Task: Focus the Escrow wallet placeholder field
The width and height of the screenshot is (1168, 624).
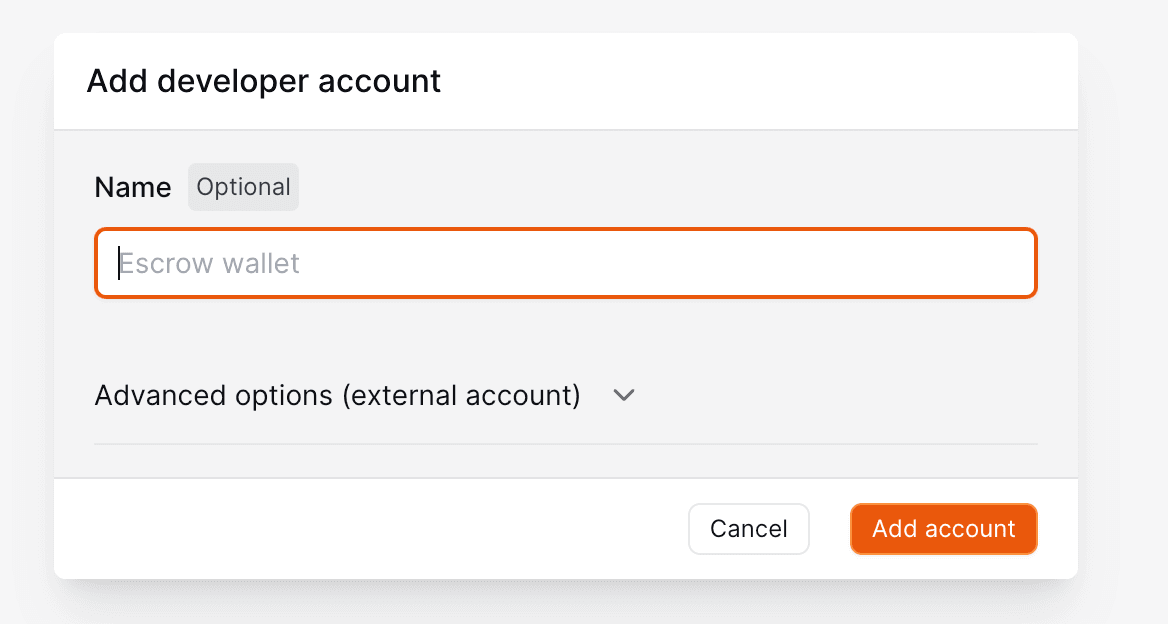Action: pos(566,263)
